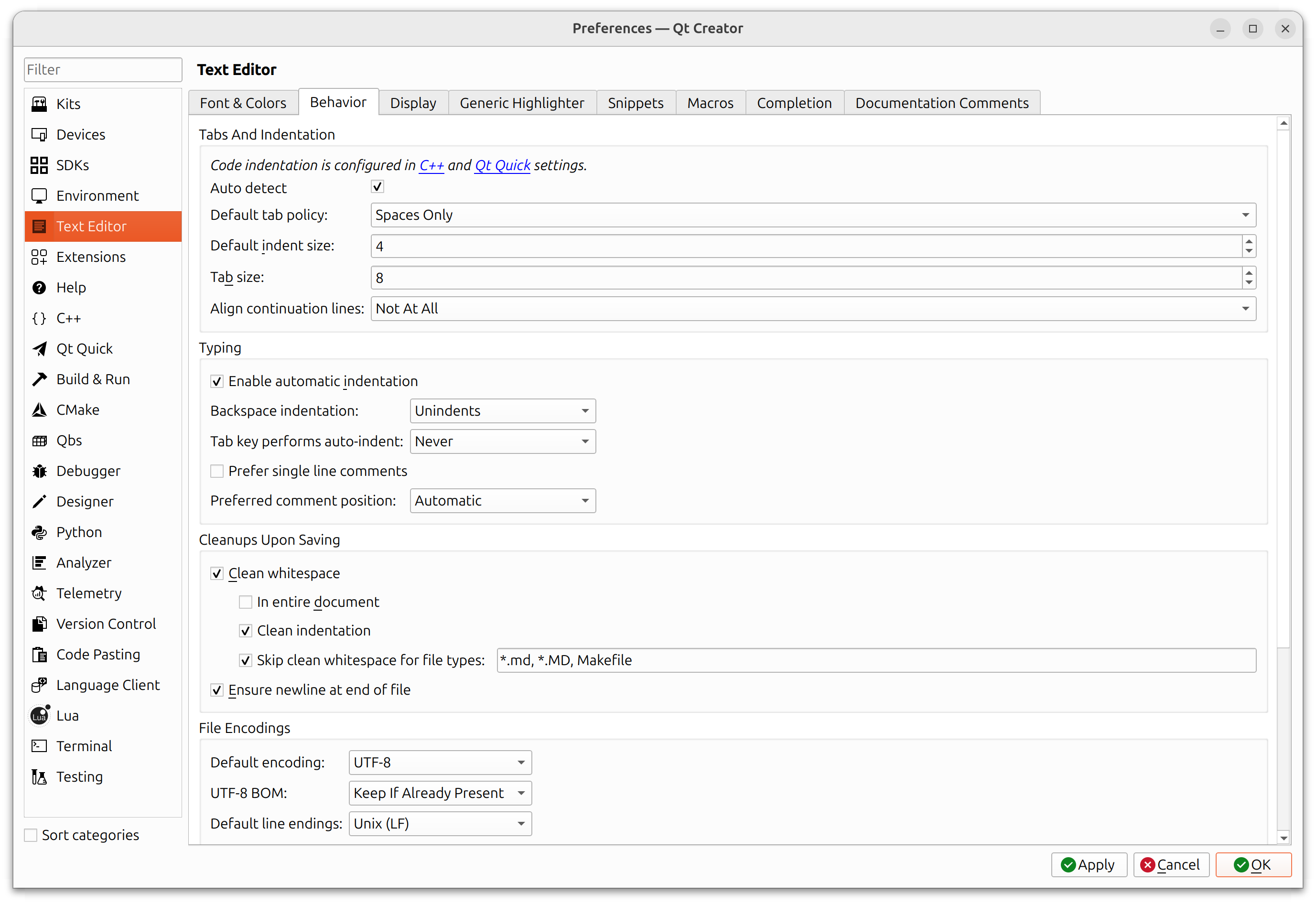
Task: Decrease Tab size stepper
Action: (1249, 283)
